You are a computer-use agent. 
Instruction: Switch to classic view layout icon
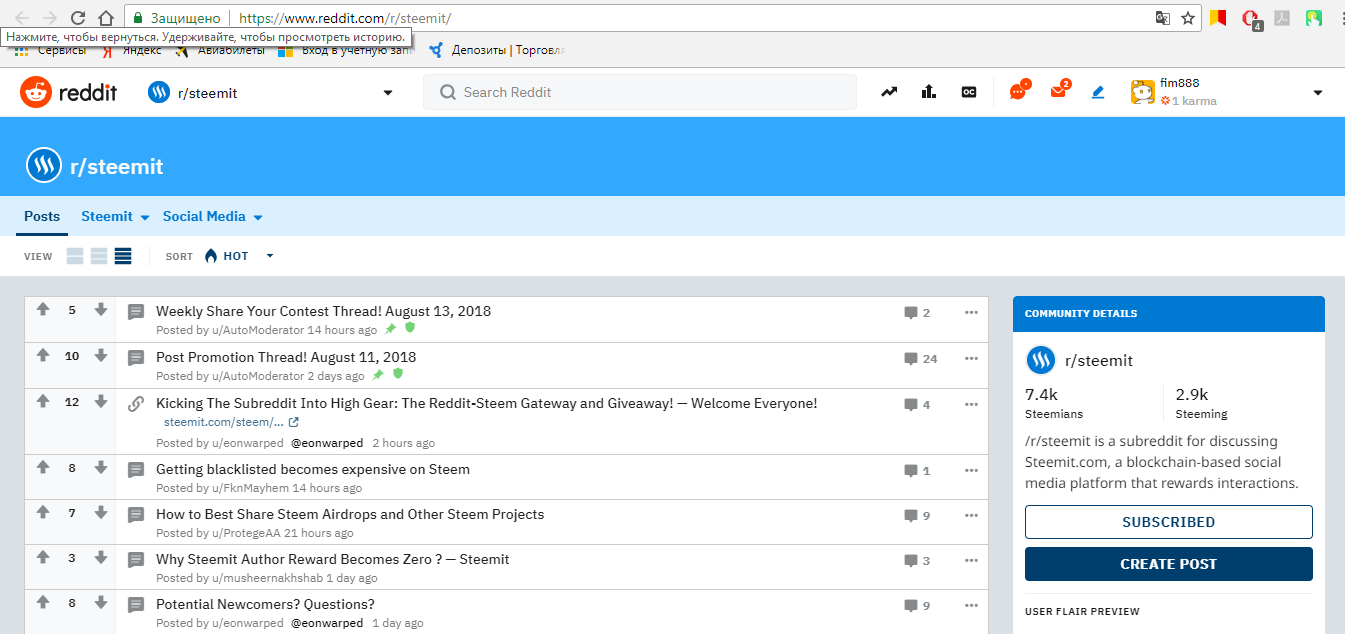[x=99, y=256]
